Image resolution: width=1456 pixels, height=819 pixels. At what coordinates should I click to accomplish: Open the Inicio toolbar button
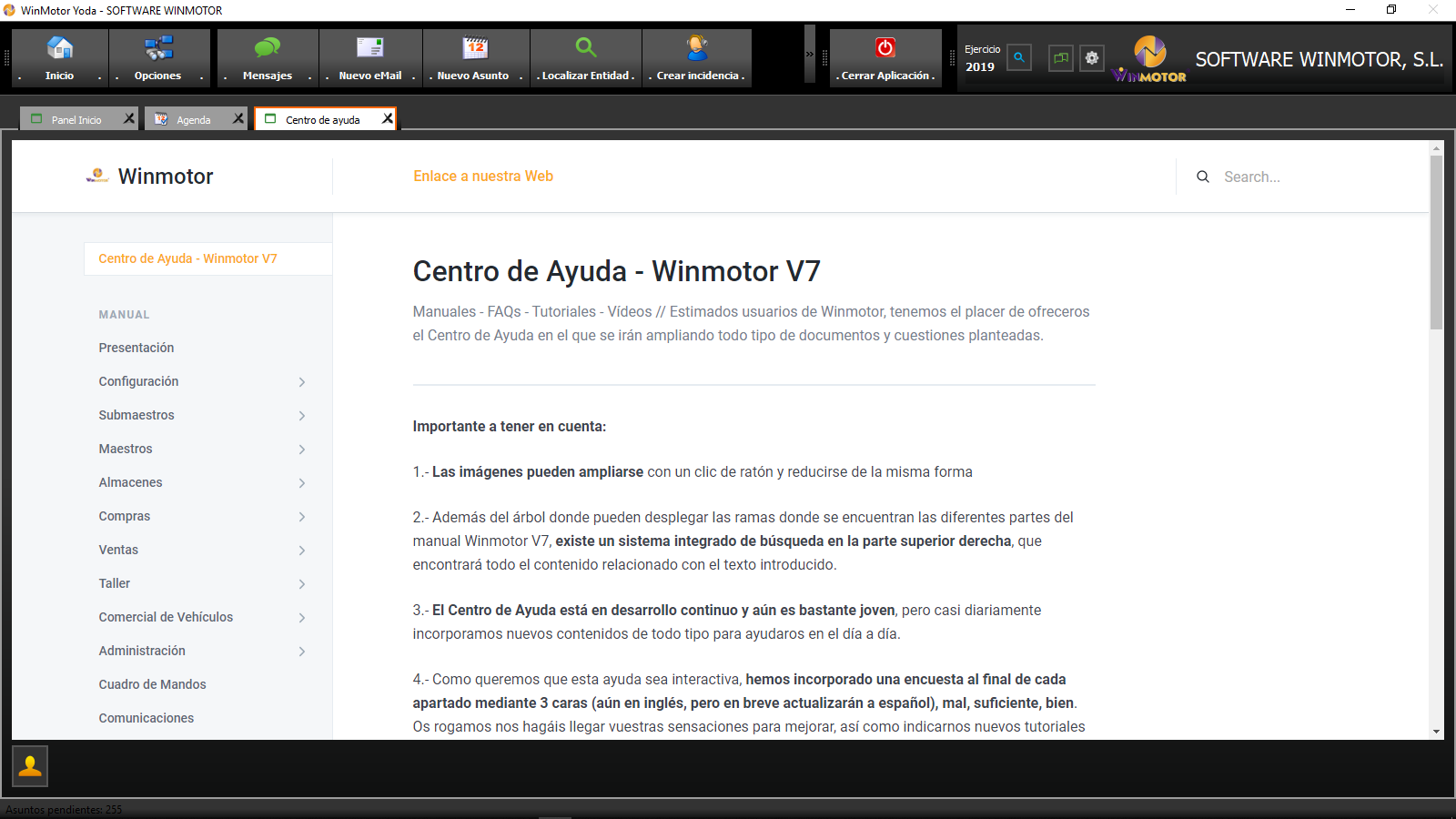coord(60,57)
